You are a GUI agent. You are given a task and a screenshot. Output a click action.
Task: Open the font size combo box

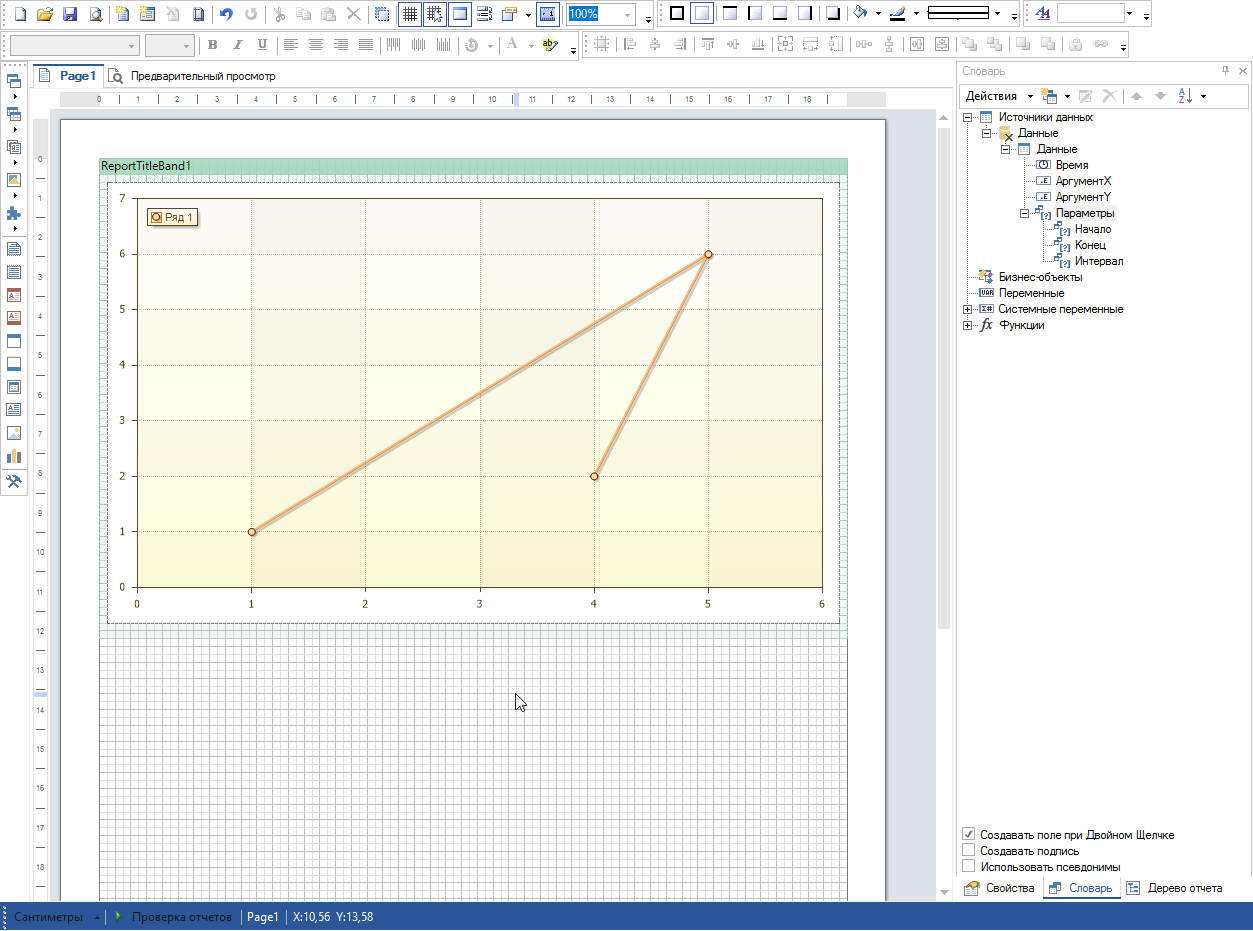click(x=168, y=45)
